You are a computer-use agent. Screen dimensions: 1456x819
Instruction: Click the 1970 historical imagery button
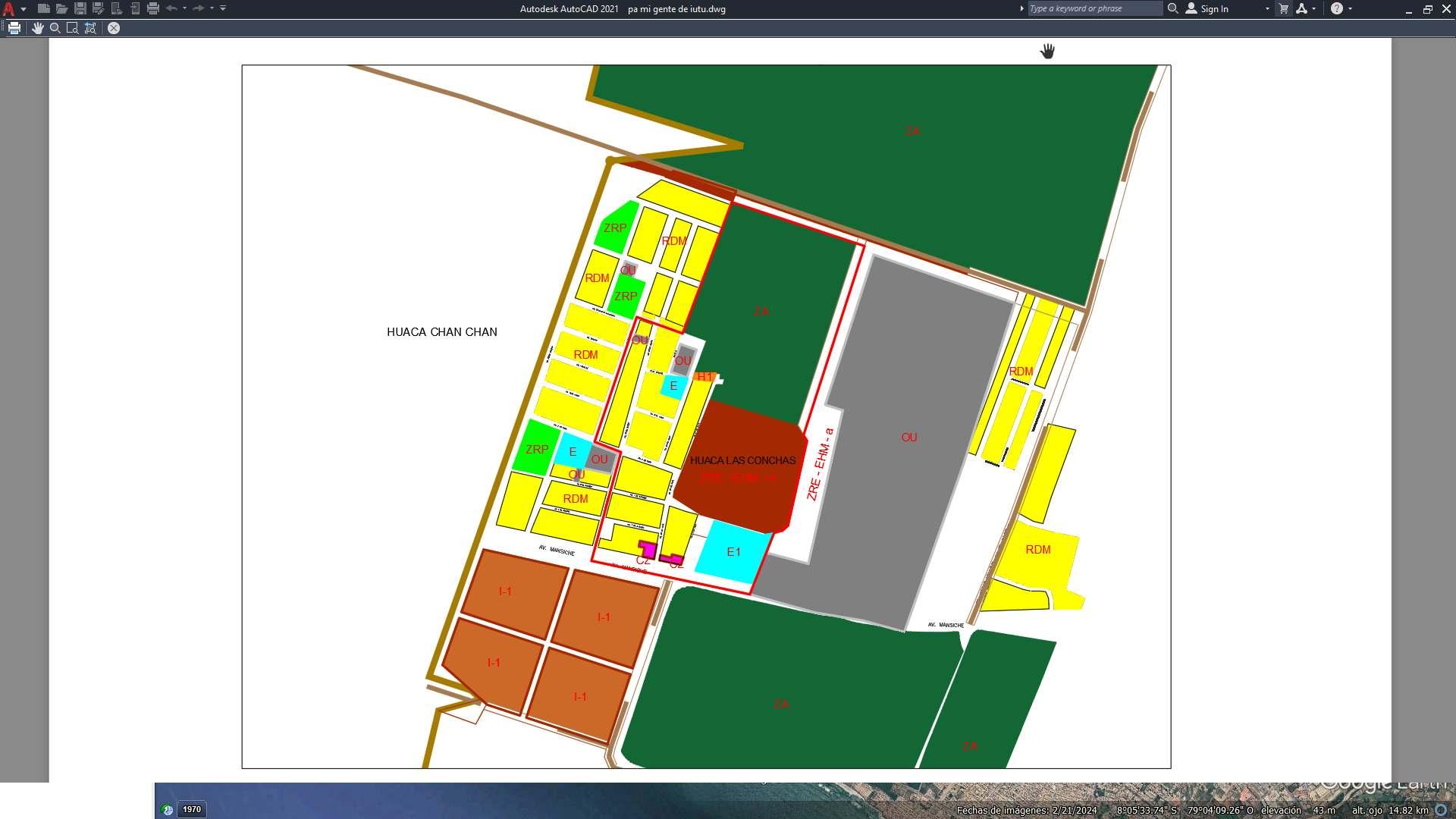[192, 809]
